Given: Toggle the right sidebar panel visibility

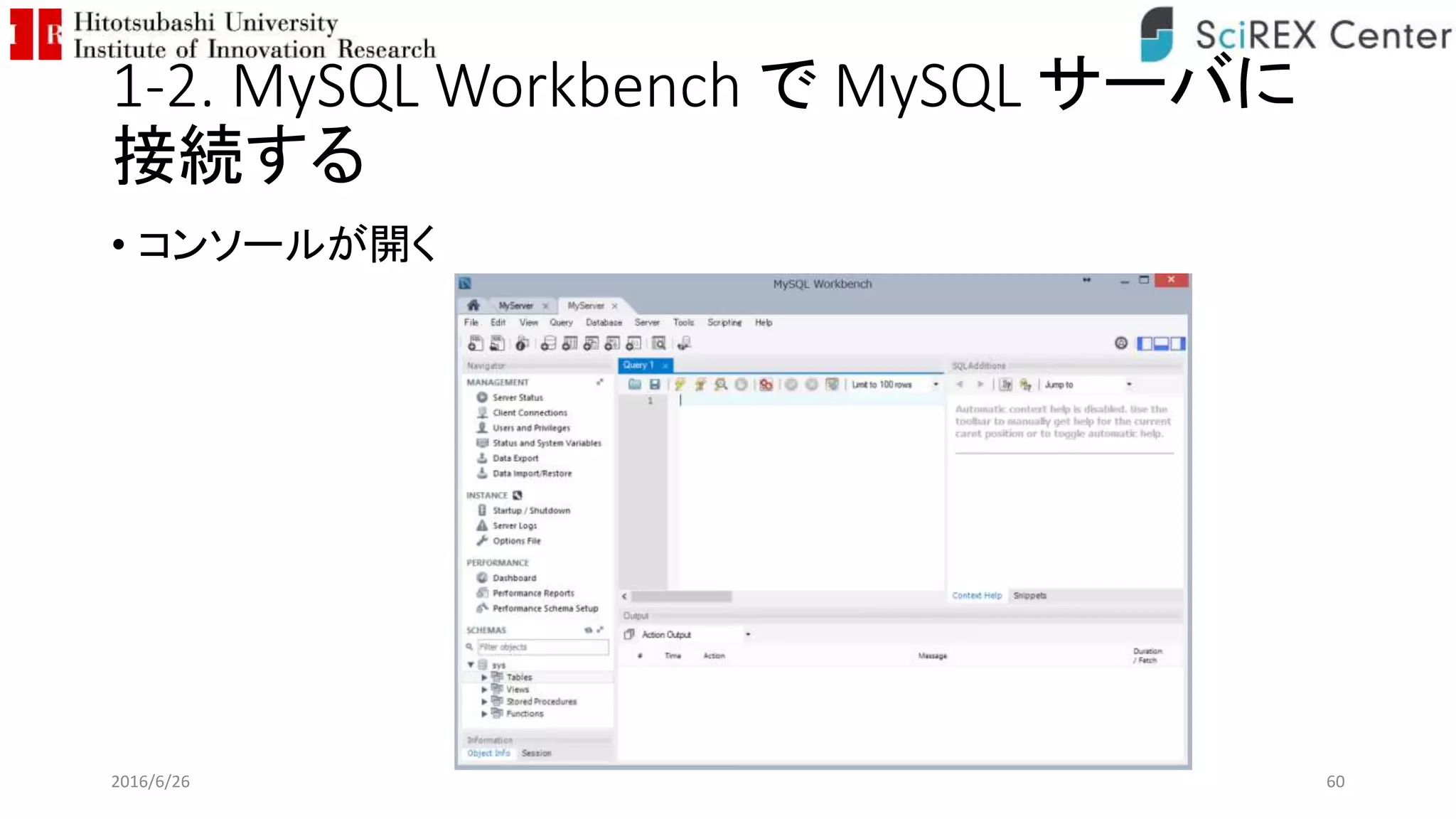Looking at the screenshot, I should 1177,343.
